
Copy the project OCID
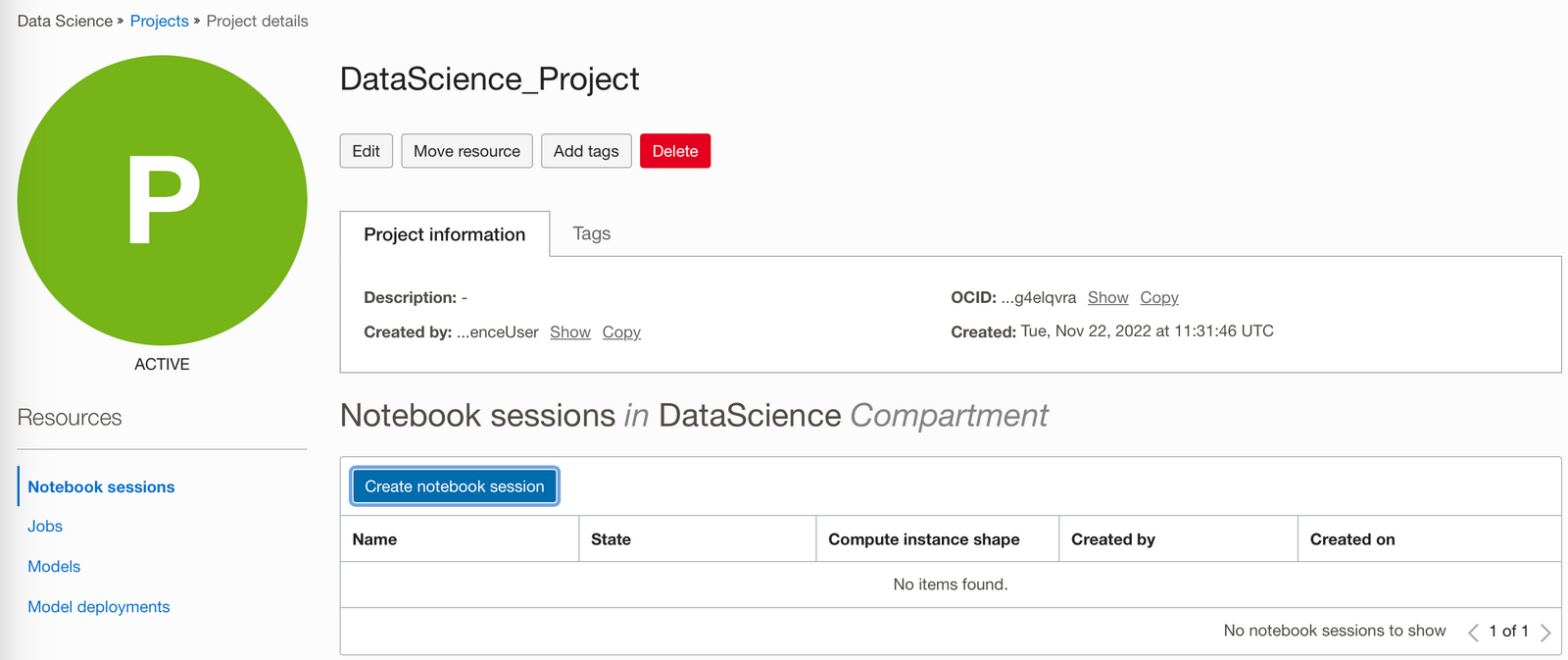tap(1158, 297)
